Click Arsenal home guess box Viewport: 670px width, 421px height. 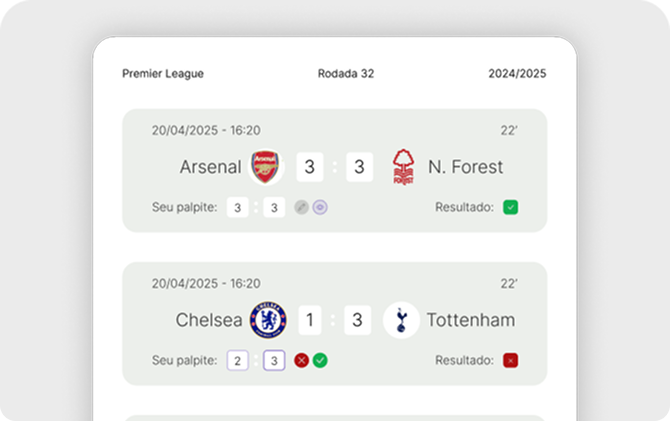pyautogui.click(x=238, y=208)
